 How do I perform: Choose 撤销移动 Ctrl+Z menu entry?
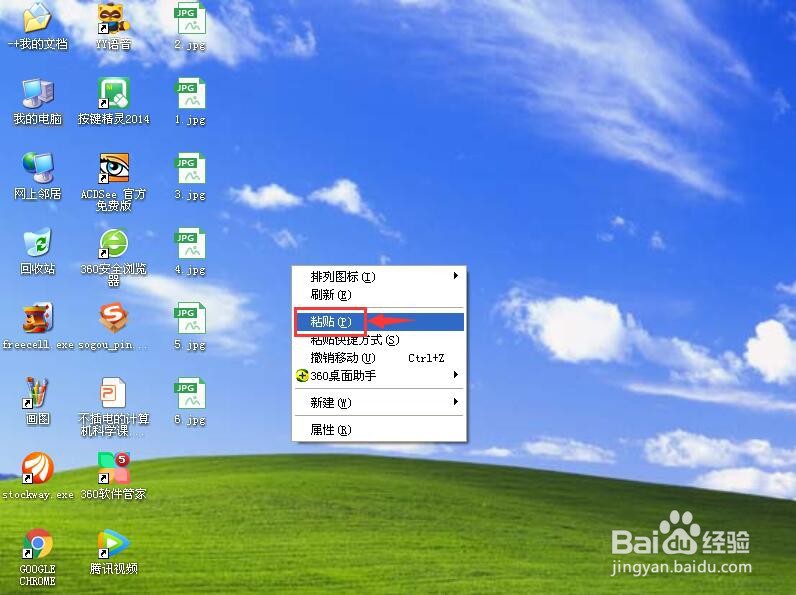coord(379,358)
